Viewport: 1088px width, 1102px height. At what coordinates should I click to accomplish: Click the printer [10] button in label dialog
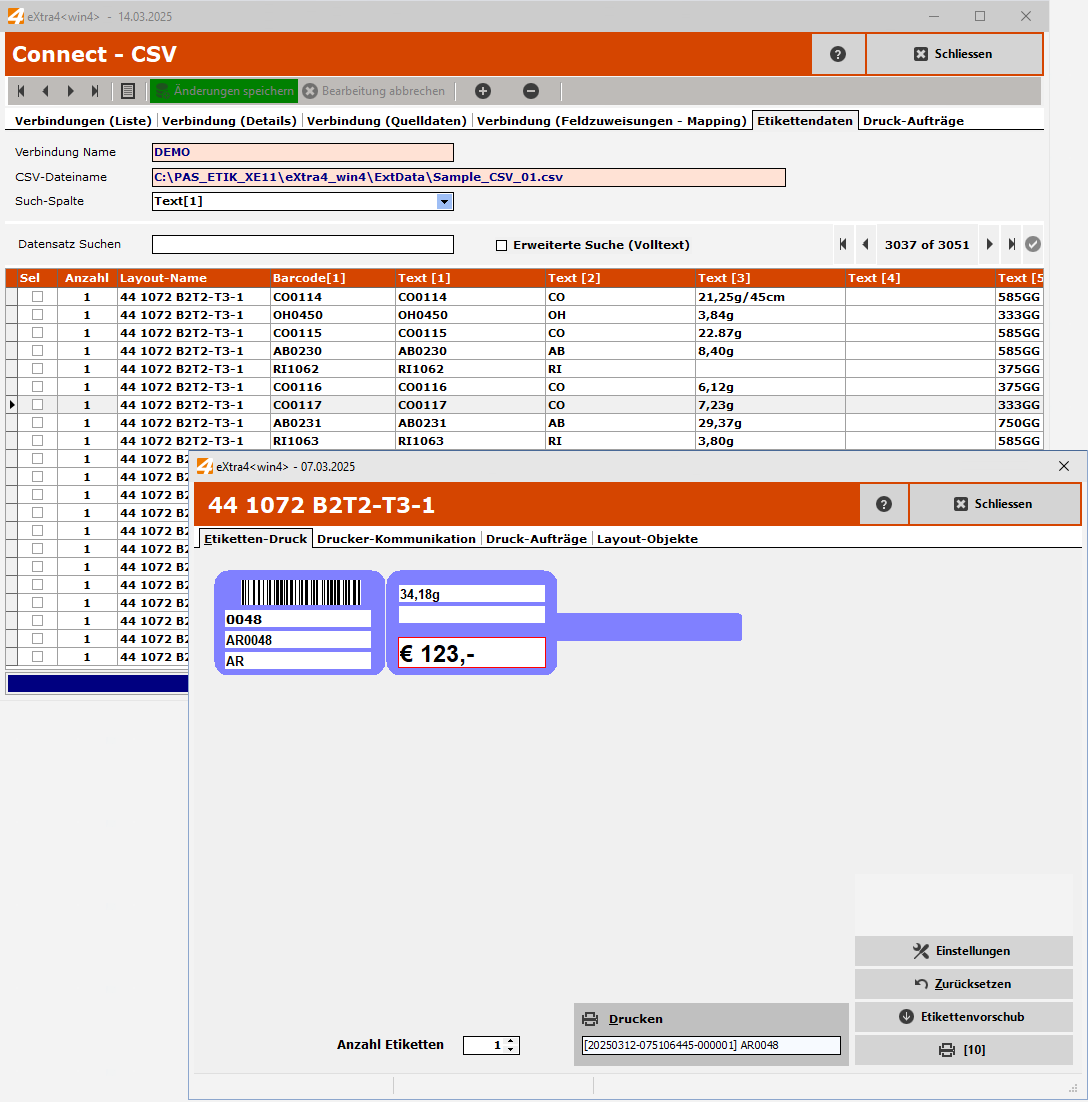(963, 1049)
